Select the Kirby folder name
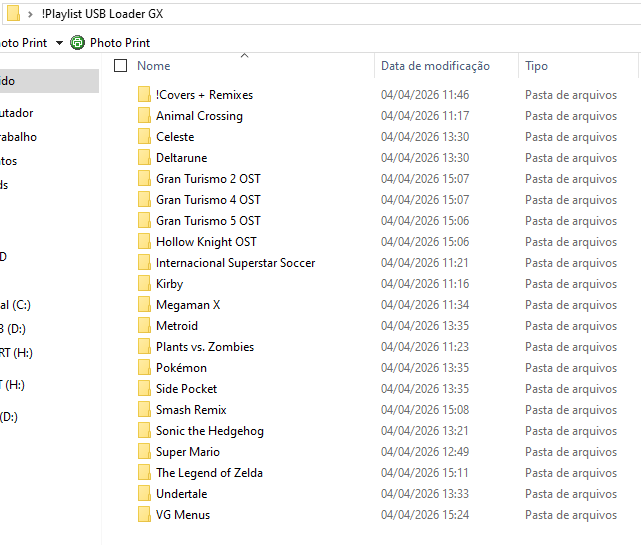Screen dimensions: 641x545 [x=169, y=284]
